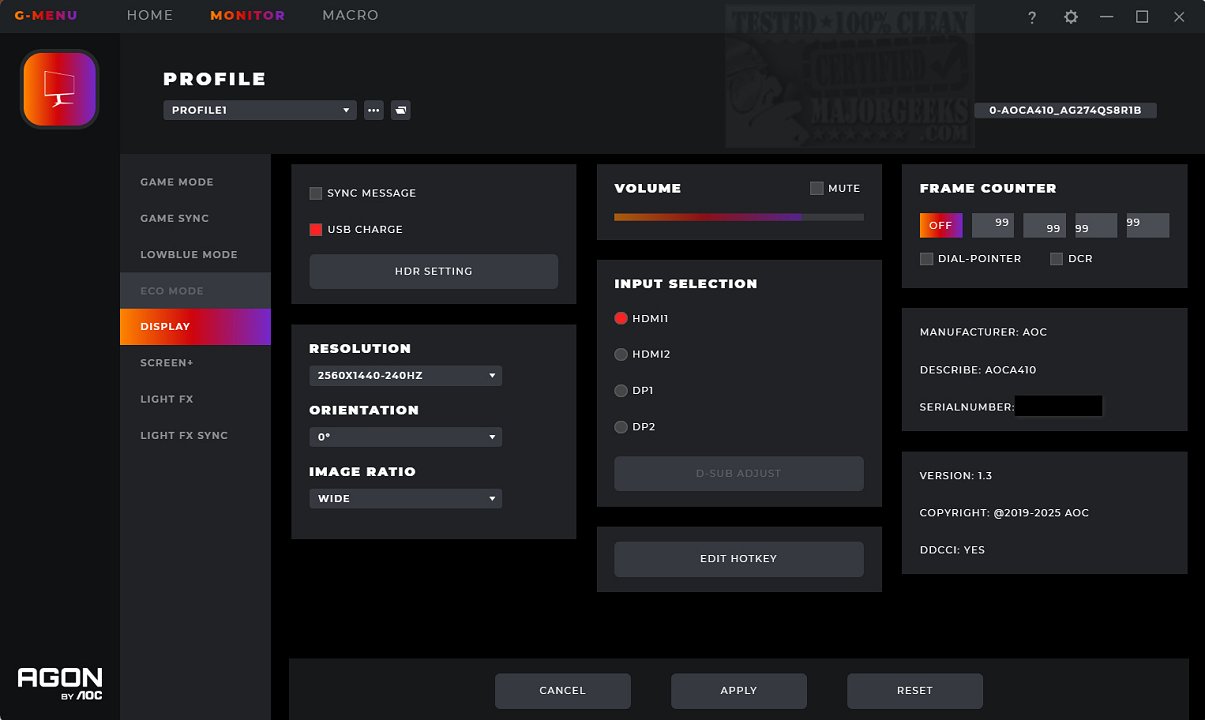Open Game Mode in the sidebar
Screen dimensions: 1205x720
[x=195, y=182]
